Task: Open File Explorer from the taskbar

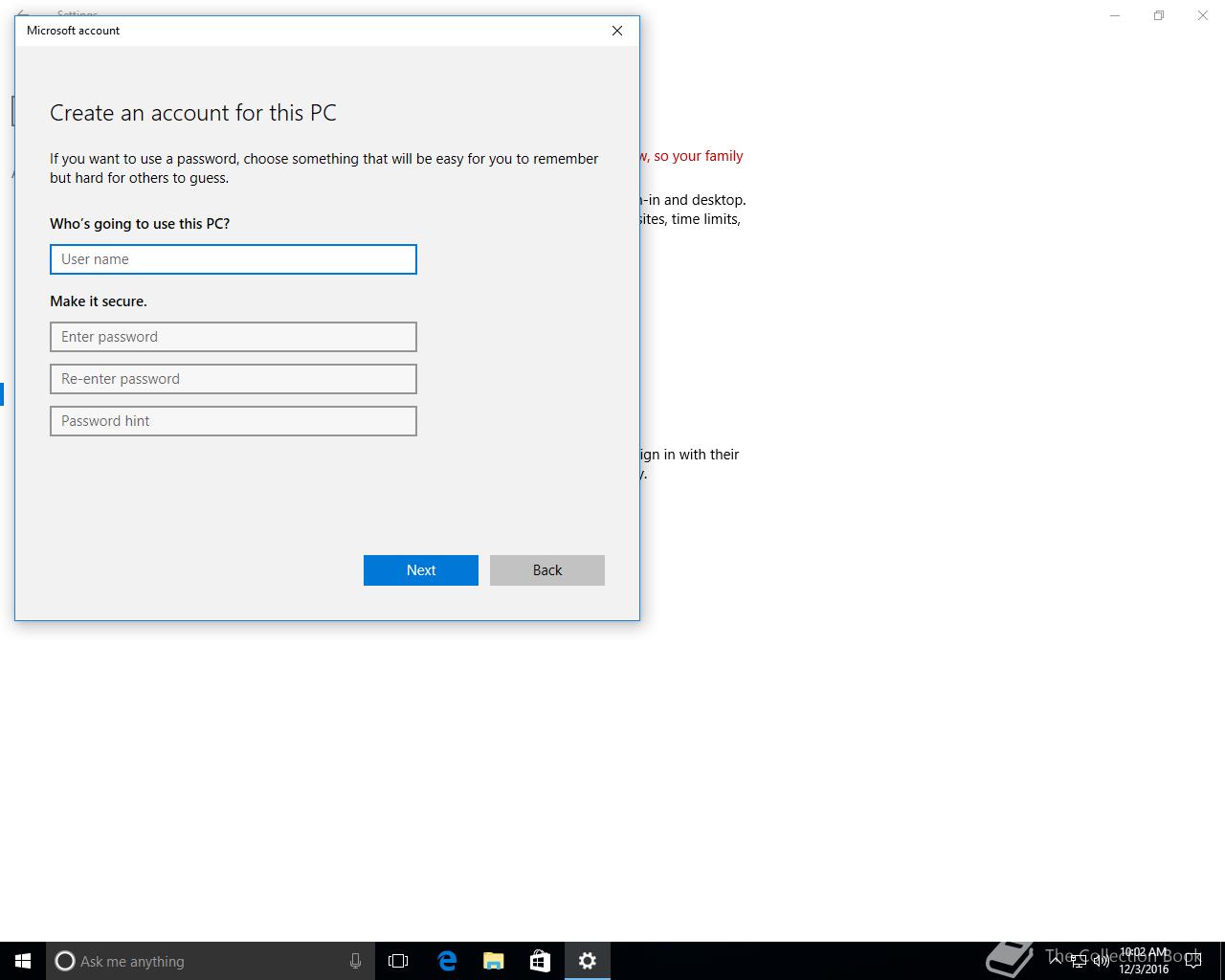Action: (x=493, y=961)
